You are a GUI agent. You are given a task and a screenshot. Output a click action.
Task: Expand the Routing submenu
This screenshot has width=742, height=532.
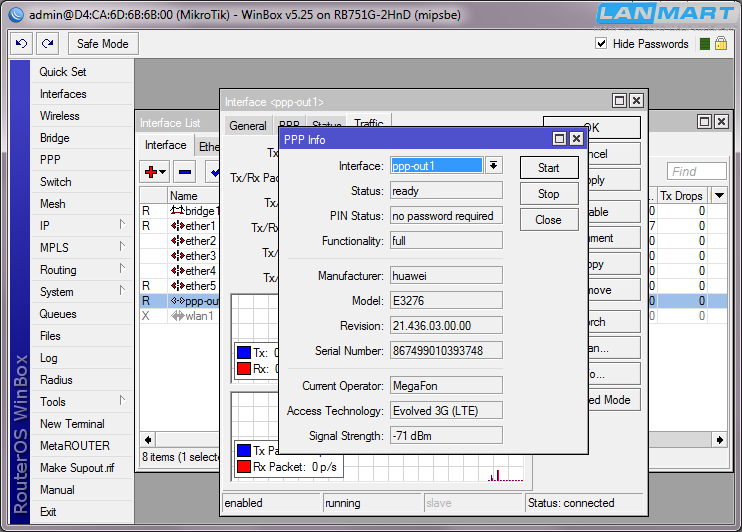(122, 268)
